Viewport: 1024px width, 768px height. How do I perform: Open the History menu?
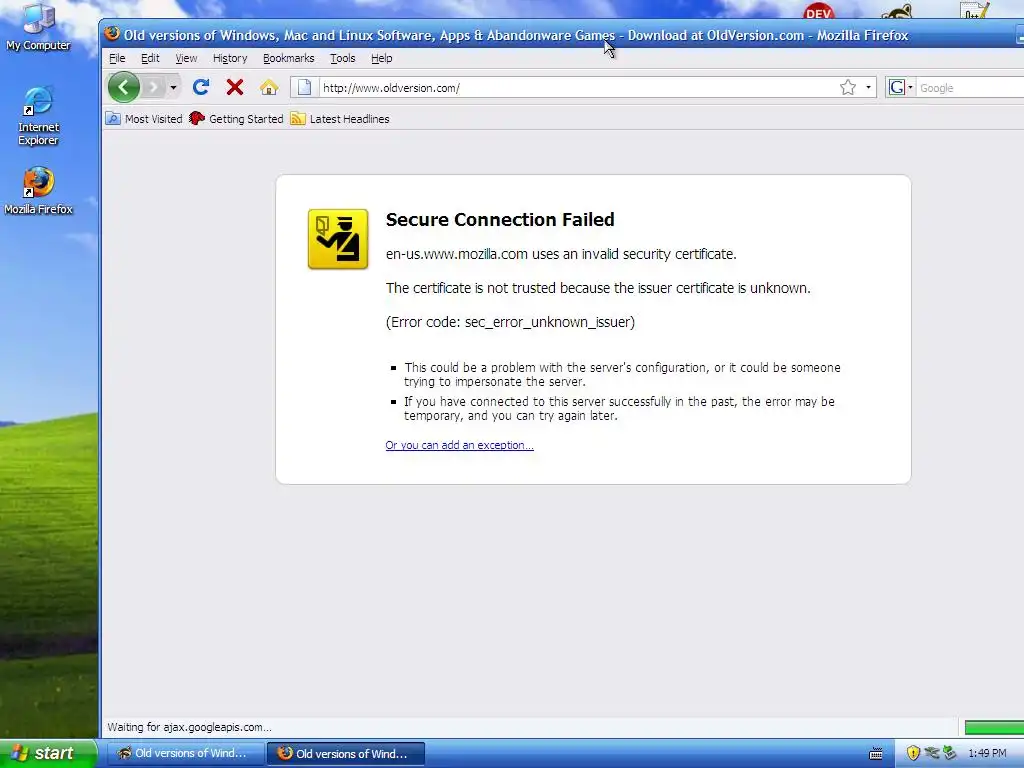pyautogui.click(x=230, y=58)
